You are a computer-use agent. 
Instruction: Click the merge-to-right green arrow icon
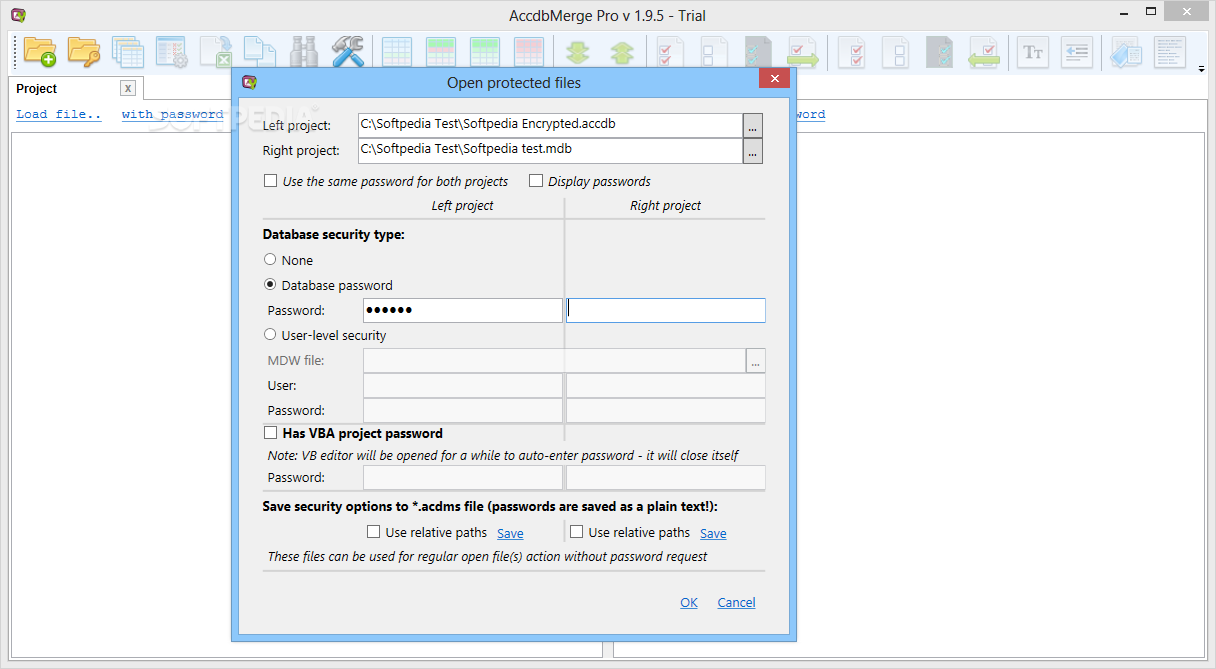tap(803, 51)
